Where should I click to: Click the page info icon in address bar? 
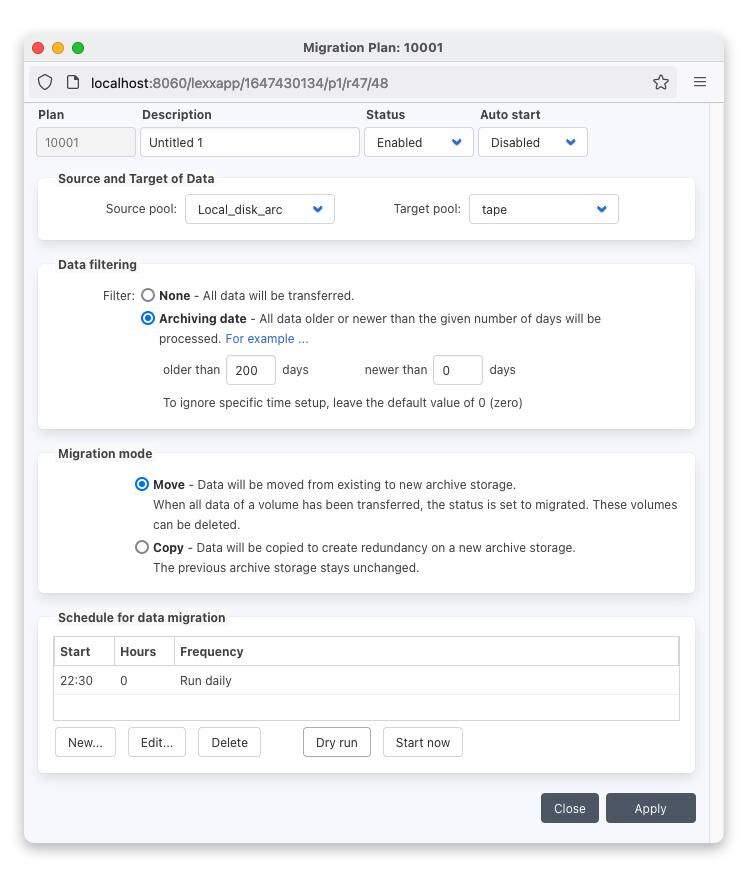[73, 82]
